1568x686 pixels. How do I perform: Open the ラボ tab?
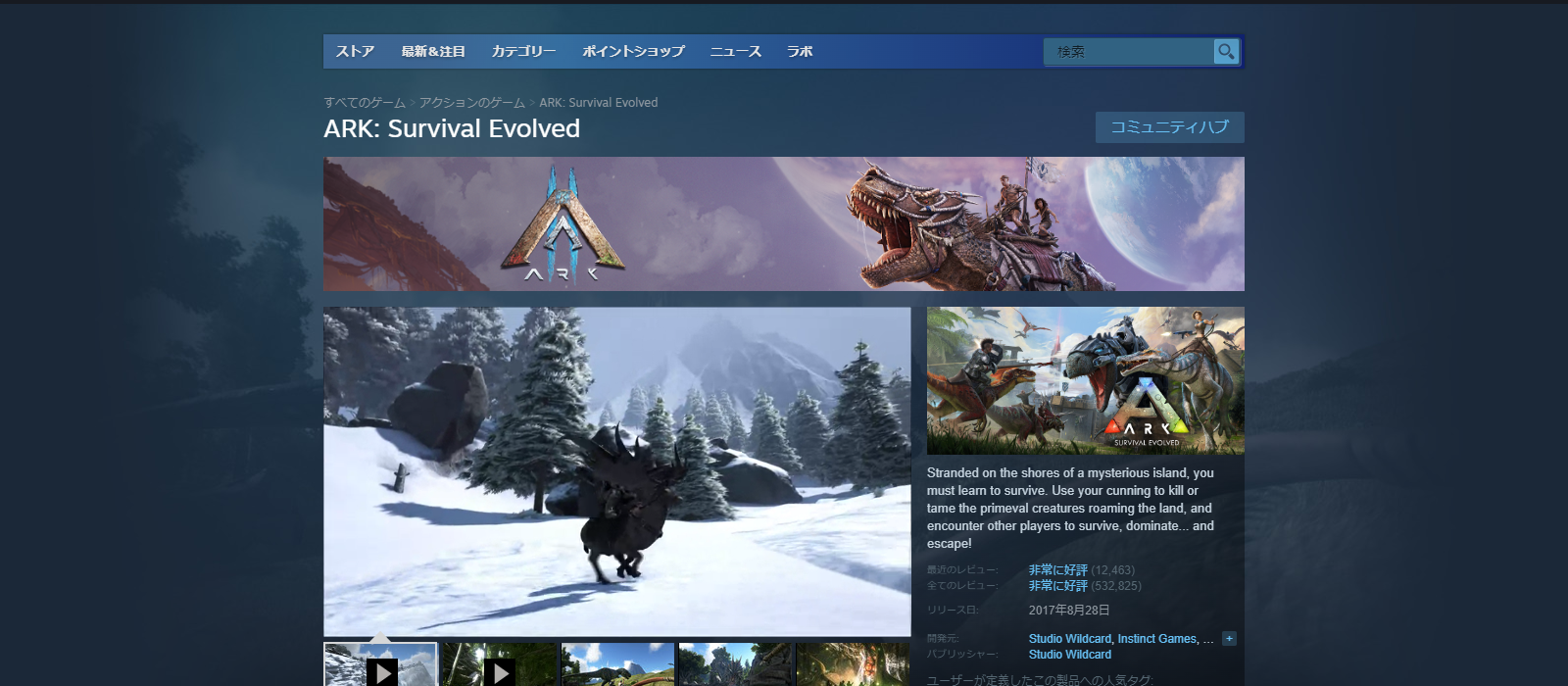[800, 52]
